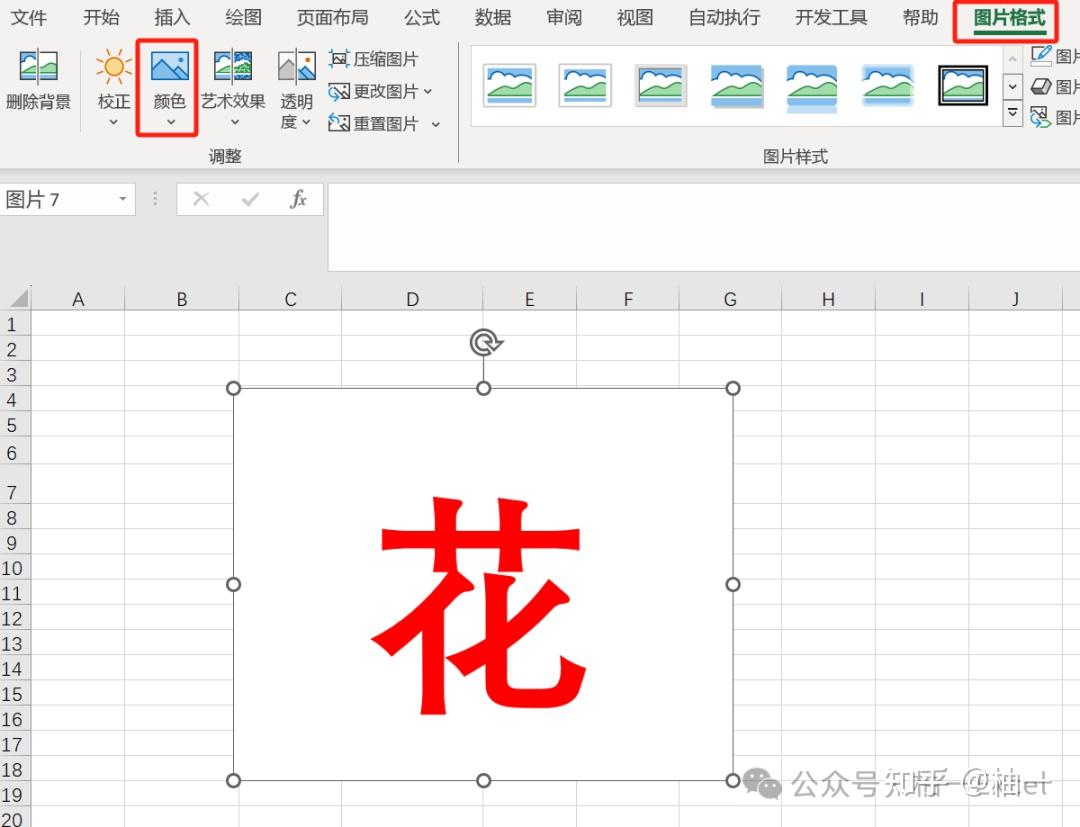This screenshot has height=827, width=1080.
Task: Apply the sixth soft-edge picture style
Action: (x=887, y=85)
